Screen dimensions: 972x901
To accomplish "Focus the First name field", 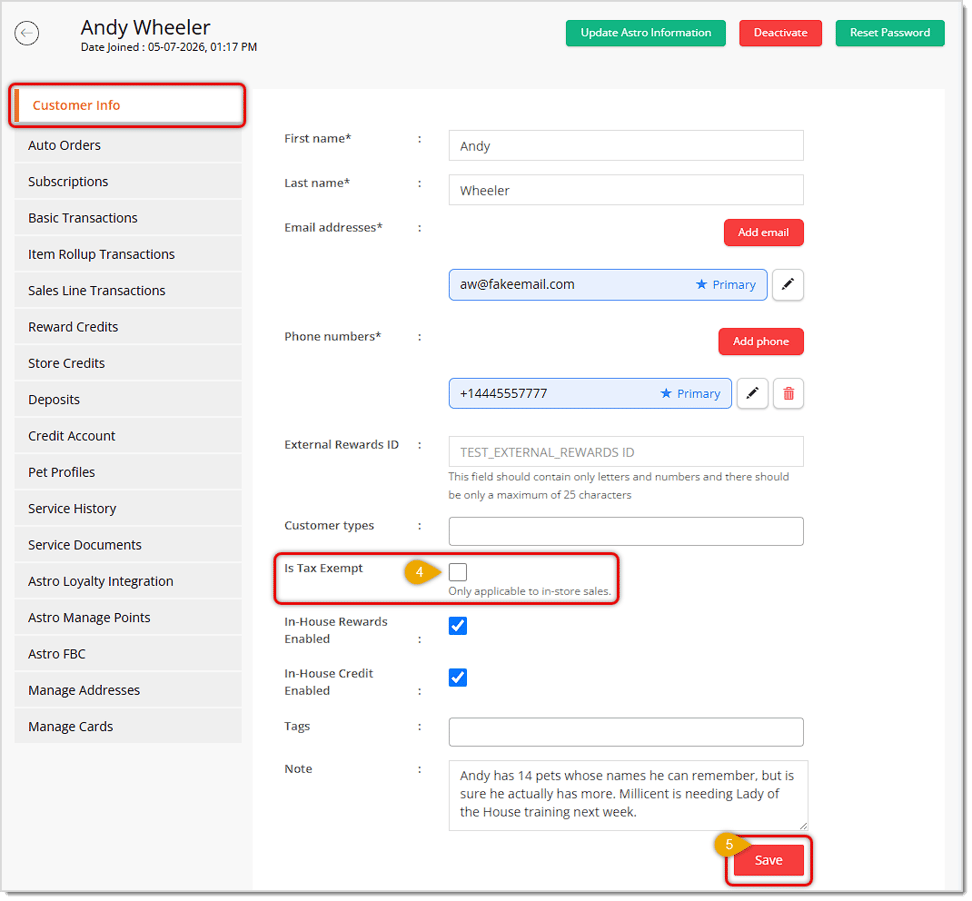I will pos(628,146).
